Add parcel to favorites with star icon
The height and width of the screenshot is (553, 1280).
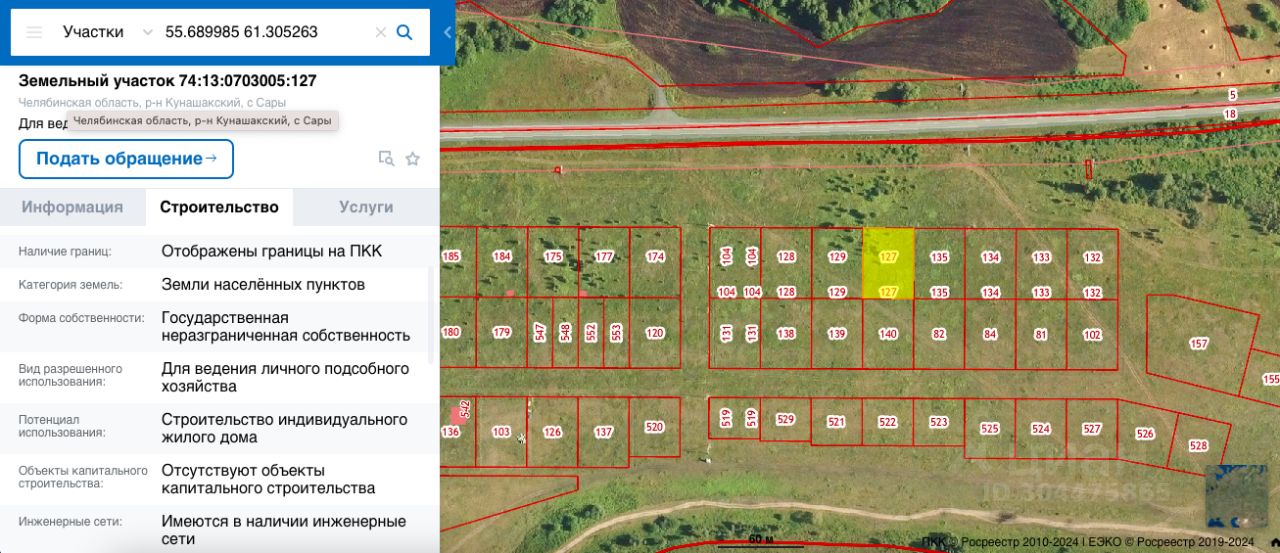click(x=412, y=158)
